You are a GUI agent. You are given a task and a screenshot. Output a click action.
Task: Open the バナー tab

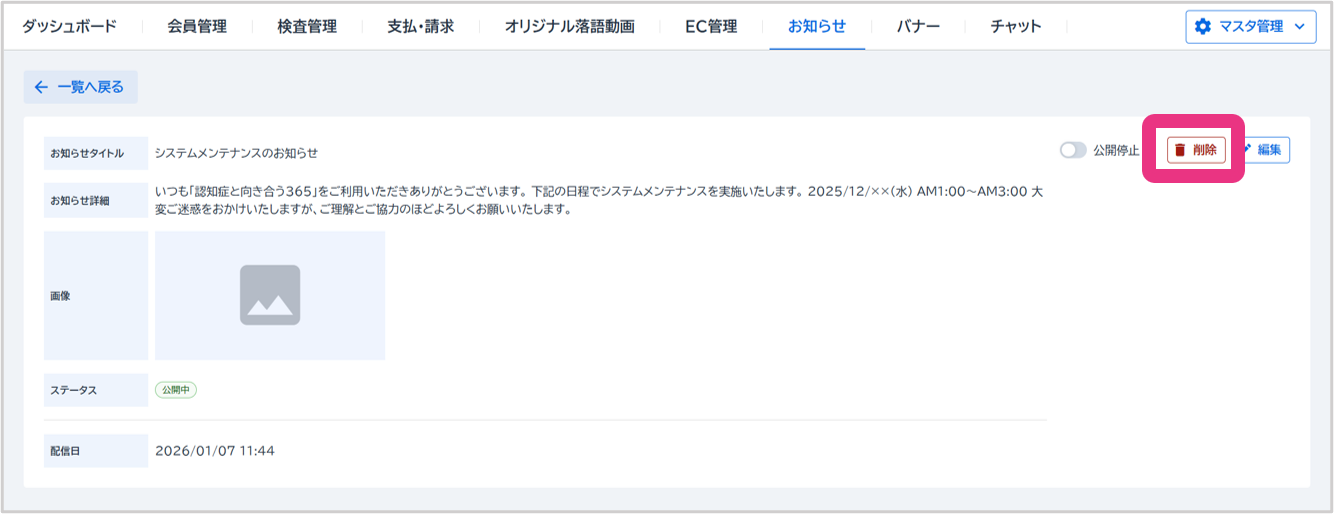click(x=918, y=27)
